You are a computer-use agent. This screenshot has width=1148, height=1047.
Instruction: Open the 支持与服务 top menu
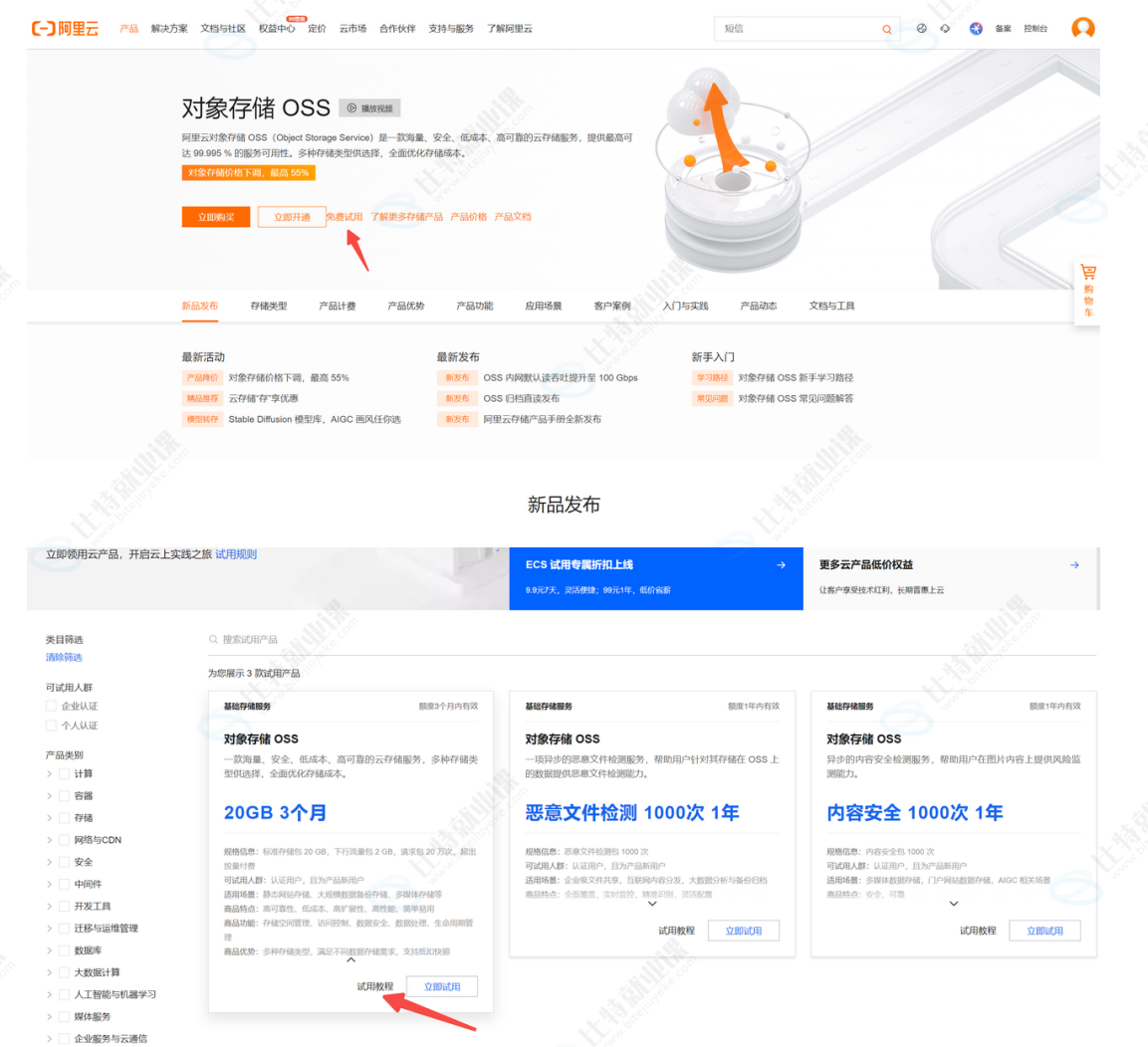click(x=451, y=29)
